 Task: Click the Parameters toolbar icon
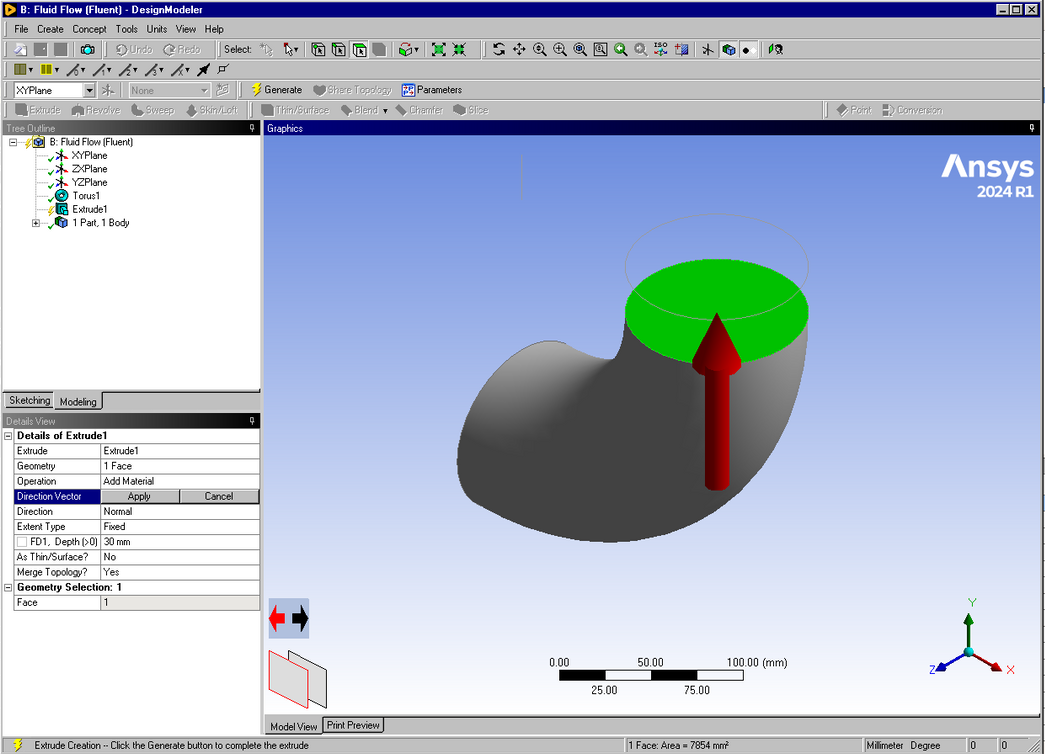432,90
